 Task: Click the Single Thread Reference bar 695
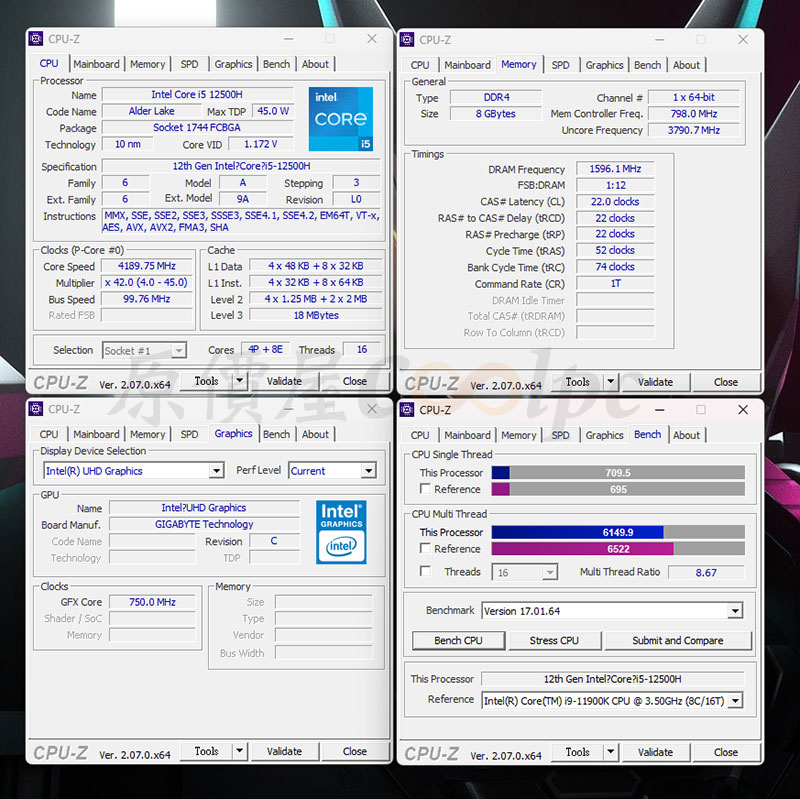618,489
